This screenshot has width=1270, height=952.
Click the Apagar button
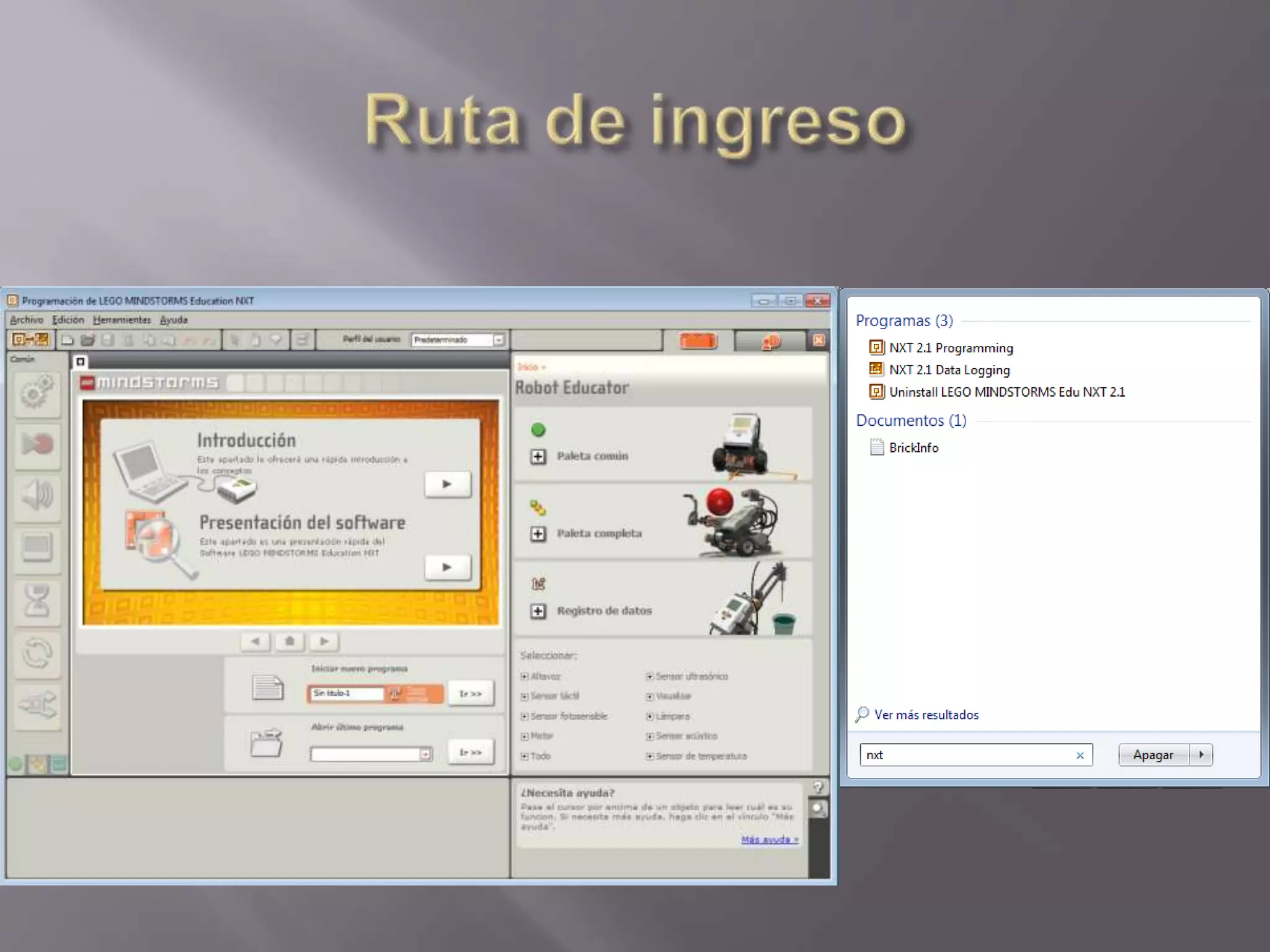click(1153, 755)
